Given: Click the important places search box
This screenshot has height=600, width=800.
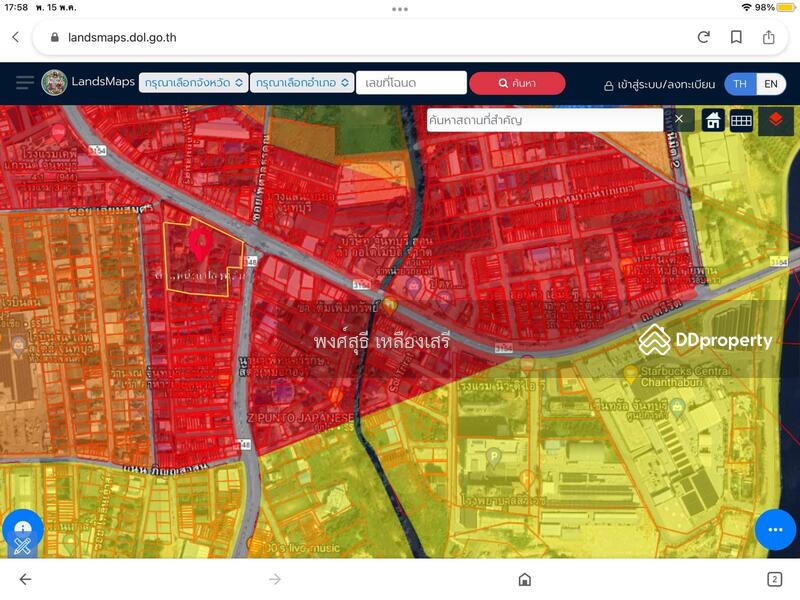Looking at the screenshot, I should click(x=545, y=120).
